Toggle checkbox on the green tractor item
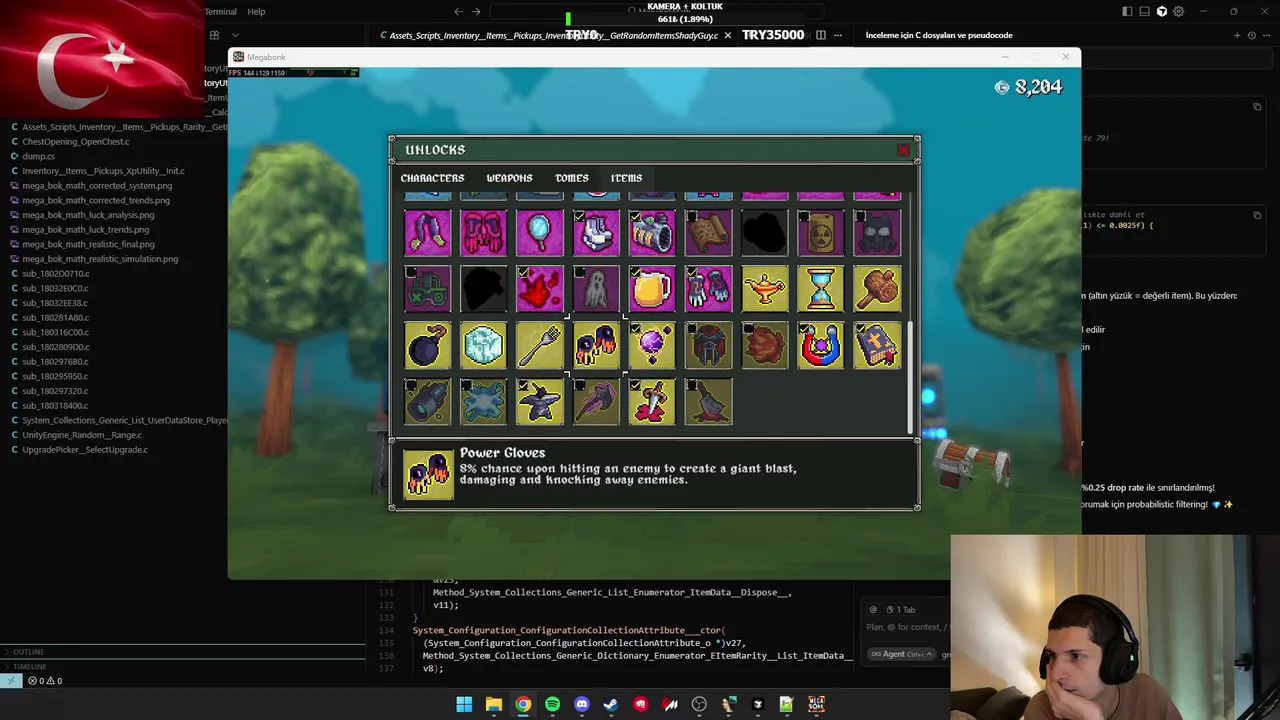Screen dimensions: 1280x720 coord(411,272)
